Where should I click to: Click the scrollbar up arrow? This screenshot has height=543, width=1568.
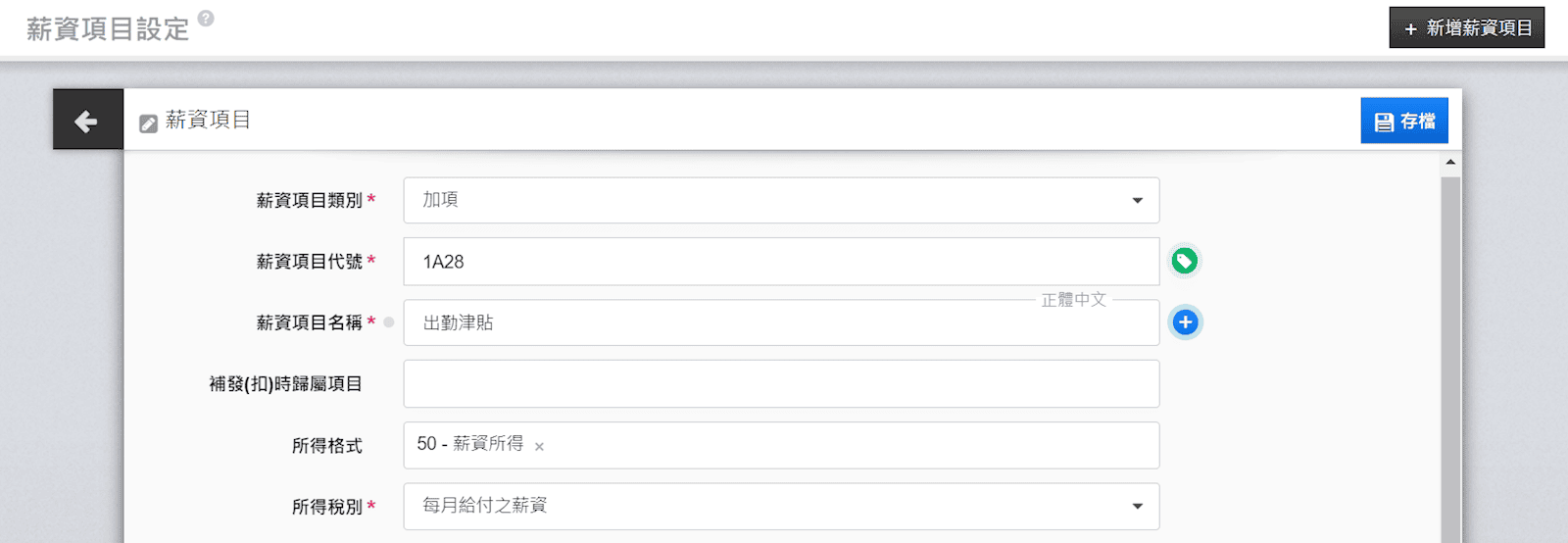[1450, 162]
